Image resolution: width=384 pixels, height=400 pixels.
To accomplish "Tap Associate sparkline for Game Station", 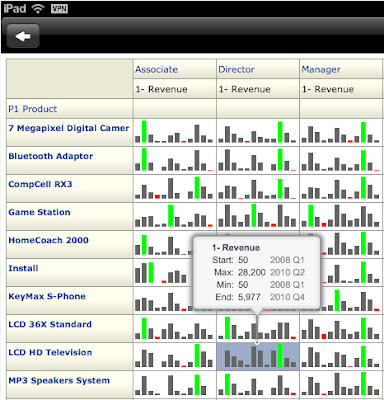I will click(x=174, y=216).
